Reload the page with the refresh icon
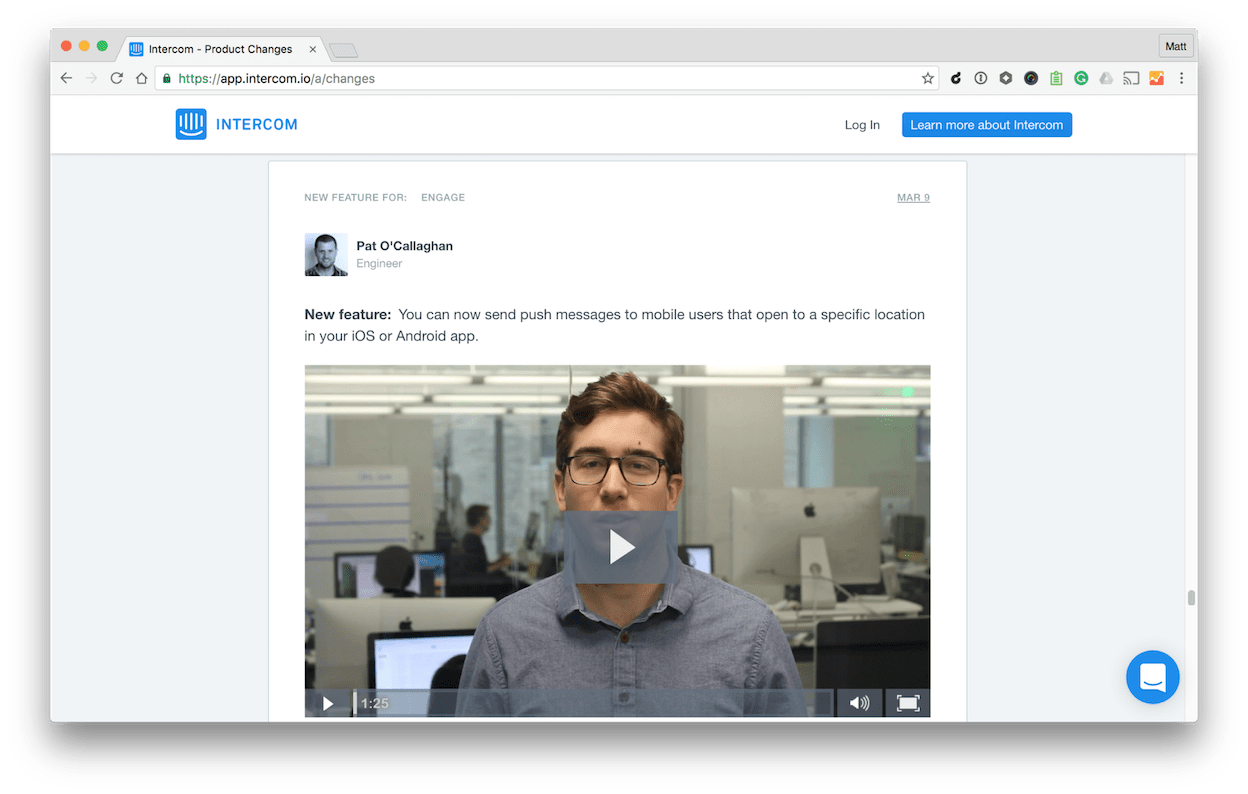1248x794 pixels. (117, 78)
